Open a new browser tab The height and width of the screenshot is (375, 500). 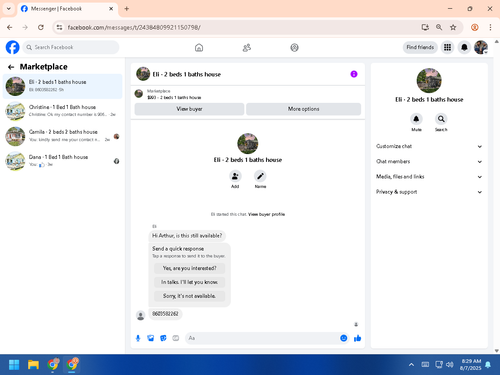point(127,9)
